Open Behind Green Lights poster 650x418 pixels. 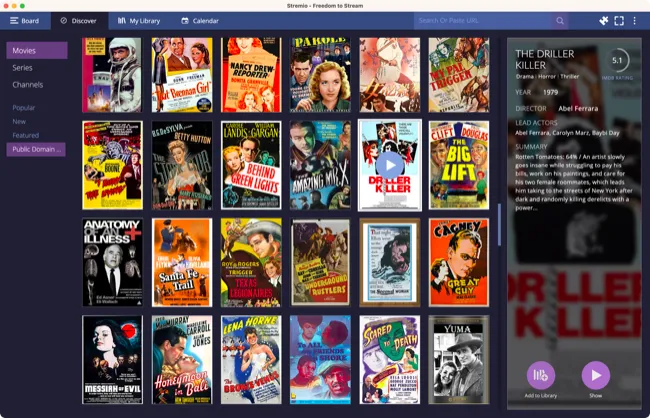click(x=251, y=165)
